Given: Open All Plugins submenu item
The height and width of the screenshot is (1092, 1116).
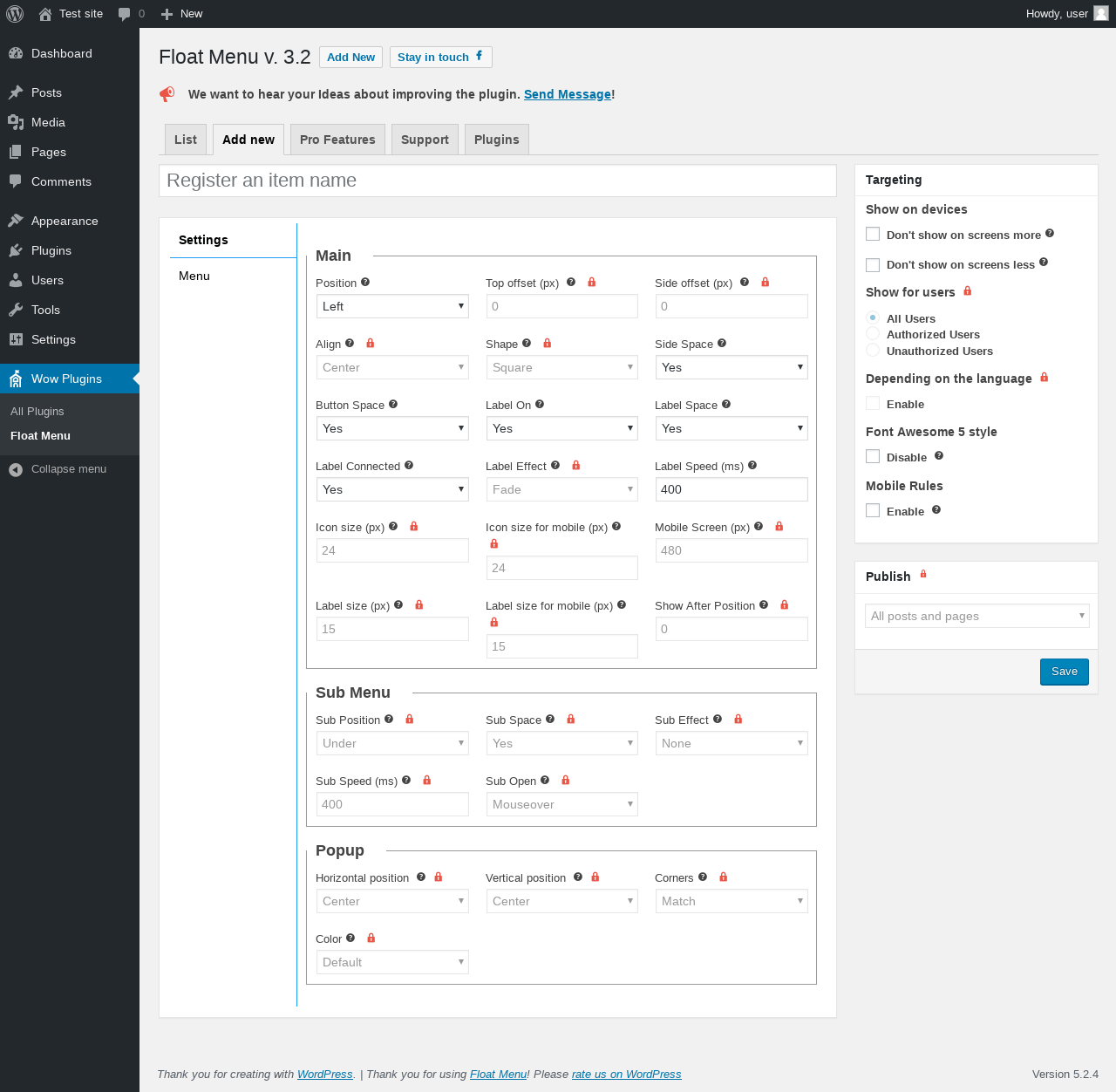Looking at the screenshot, I should tap(37, 411).
